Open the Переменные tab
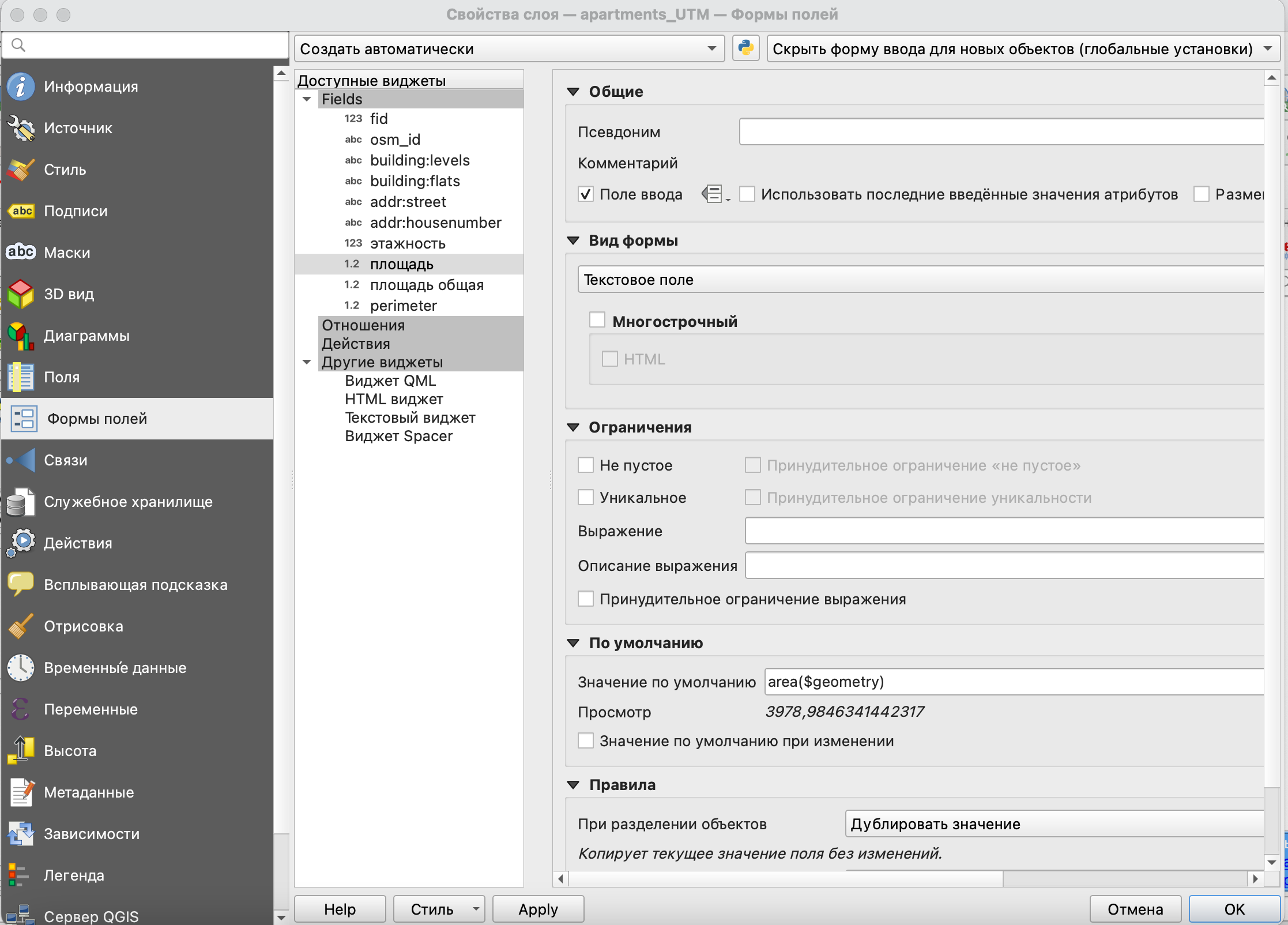This screenshot has height=925, width=1288. 91,709
